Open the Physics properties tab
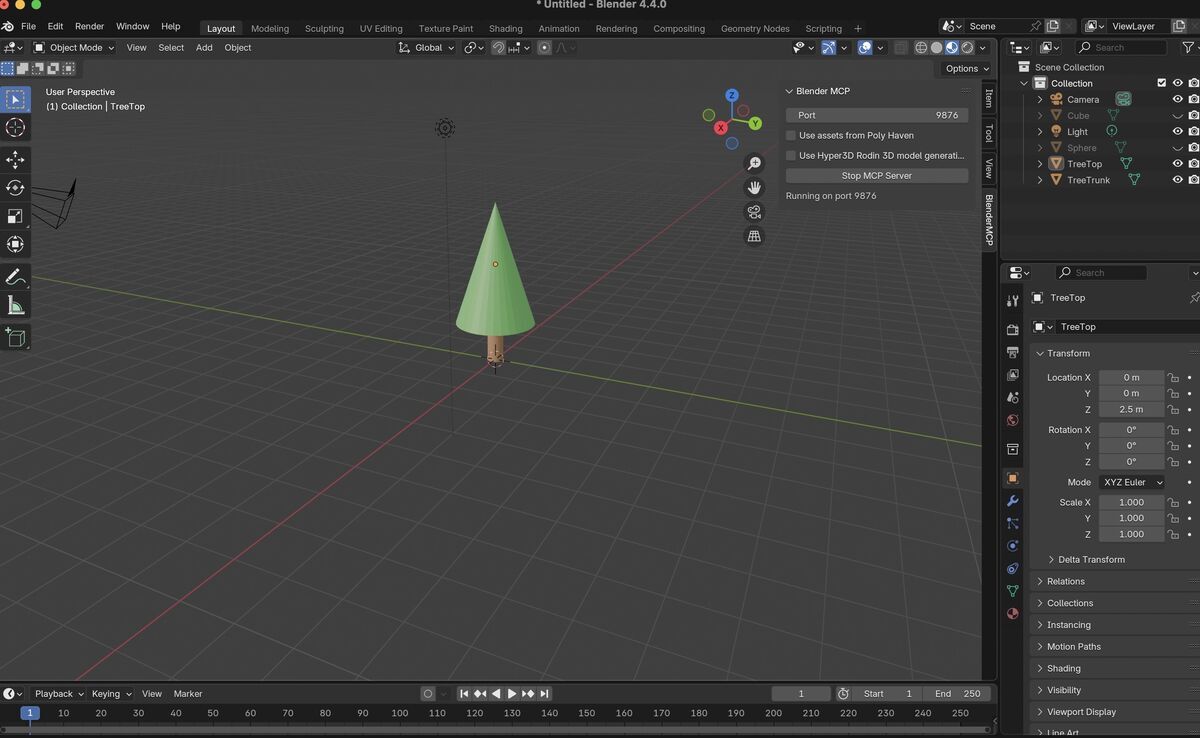The width and height of the screenshot is (1200, 738). (1012, 546)
